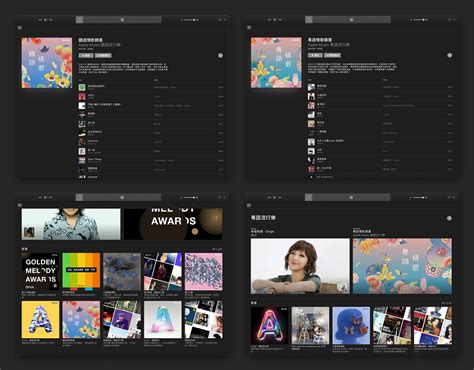Viewport: 474px width, 370px height.
Task: Open the white letter A playlist tile
Action: point(163,320)
